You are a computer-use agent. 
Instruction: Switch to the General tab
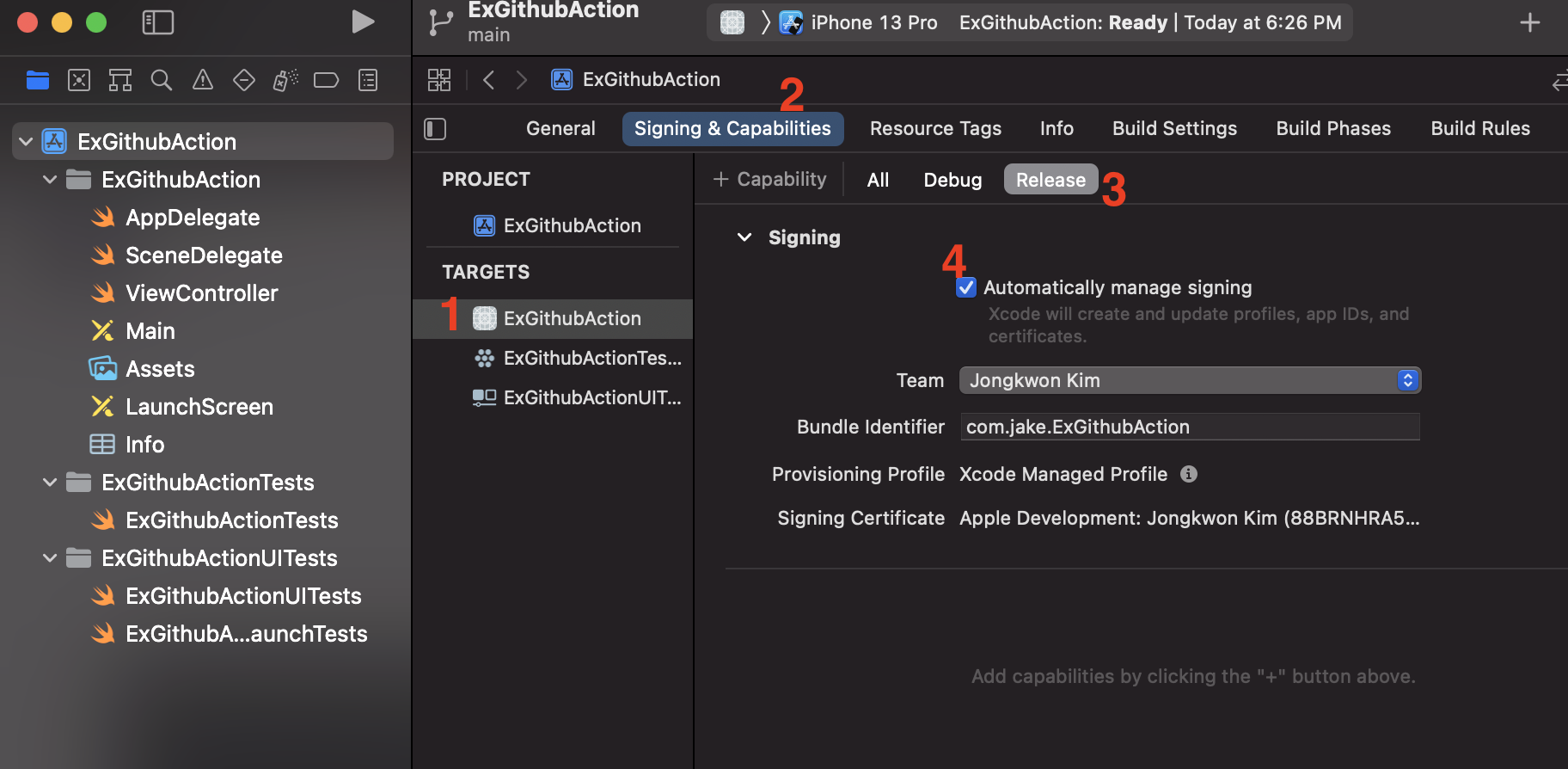[560, 129]
